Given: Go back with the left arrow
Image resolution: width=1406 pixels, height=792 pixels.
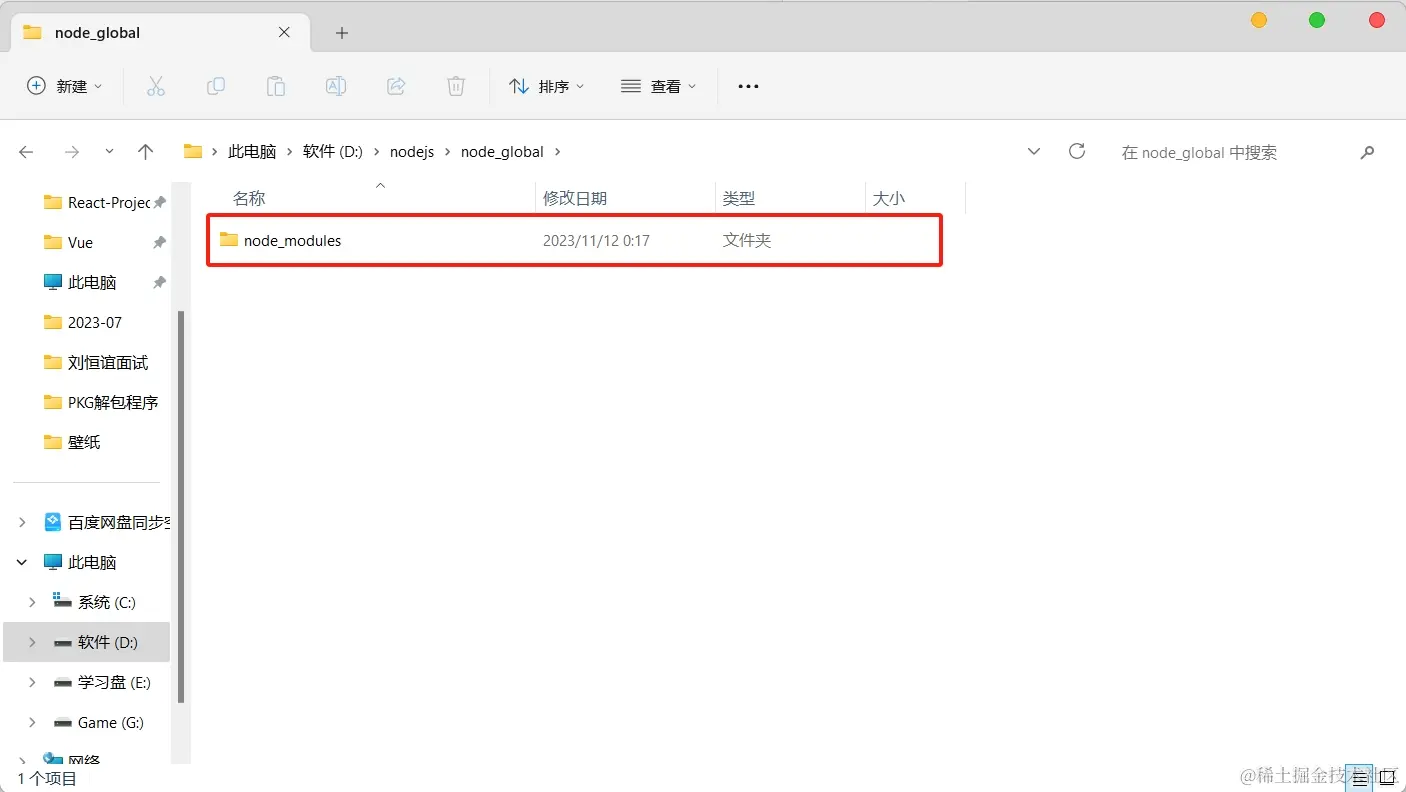Looking at the screenshot, I should [x=26, y=152].
